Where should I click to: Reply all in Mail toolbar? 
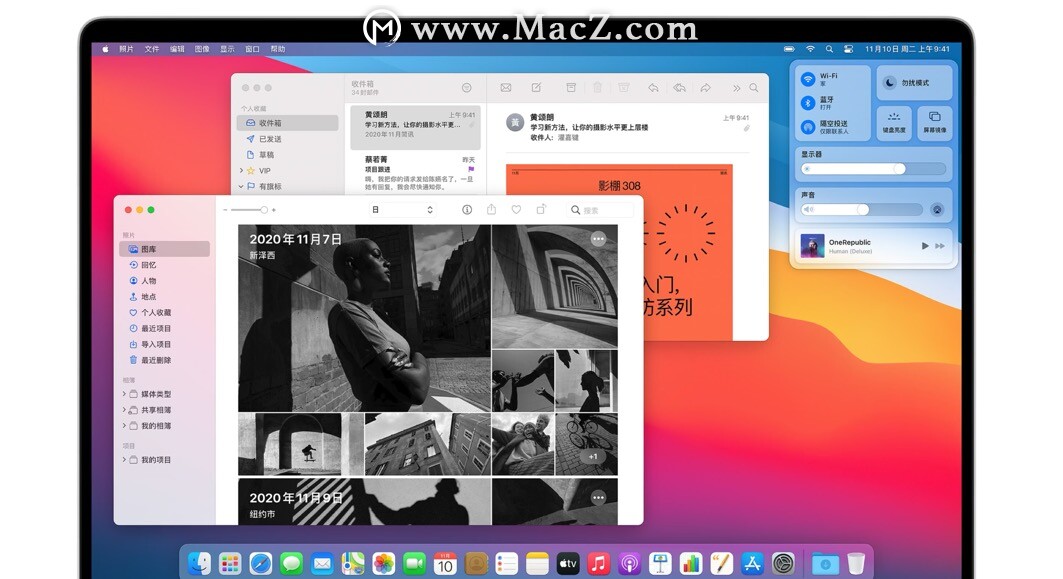click(x=679, y=87)
